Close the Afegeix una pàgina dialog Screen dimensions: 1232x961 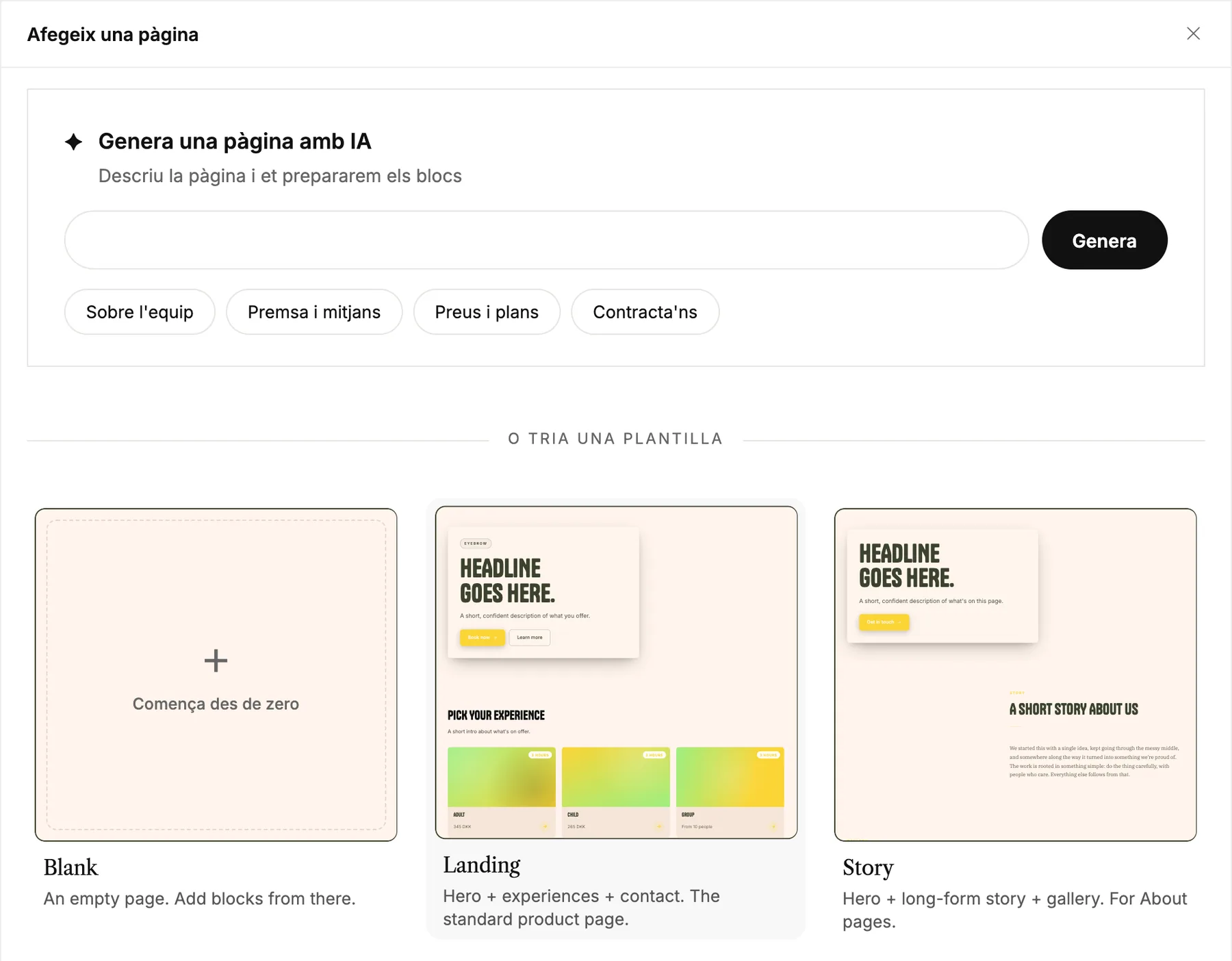click(1193, 34)
